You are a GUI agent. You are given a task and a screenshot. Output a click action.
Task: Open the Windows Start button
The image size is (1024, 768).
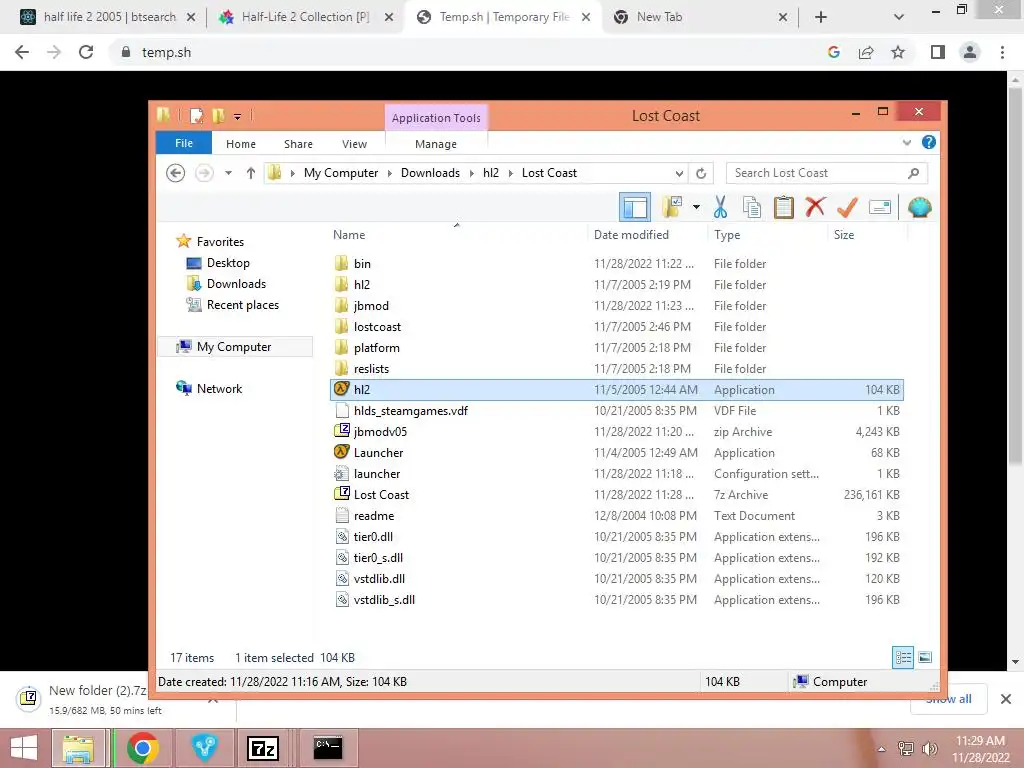(24, 748)
